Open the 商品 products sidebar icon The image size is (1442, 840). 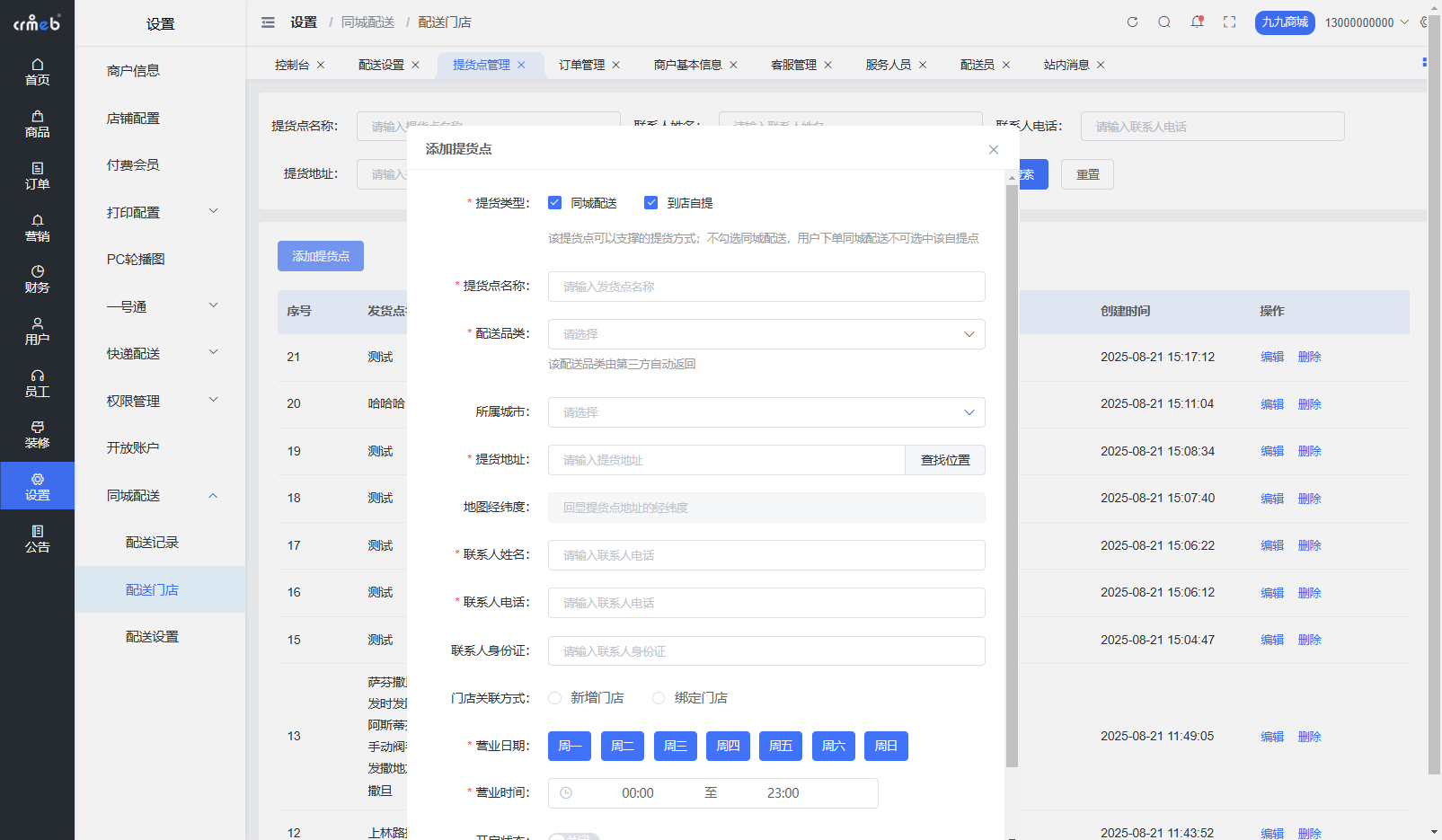tap(37, 124)
